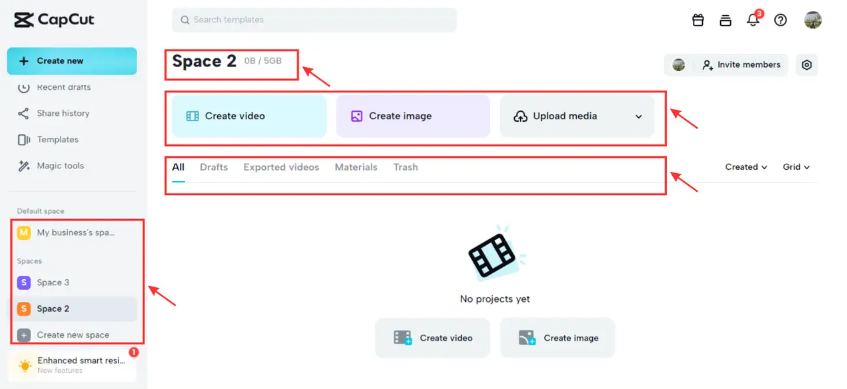Click the Search templates field
The height and width of the screenshot is (389, 847).
point(314,20)
